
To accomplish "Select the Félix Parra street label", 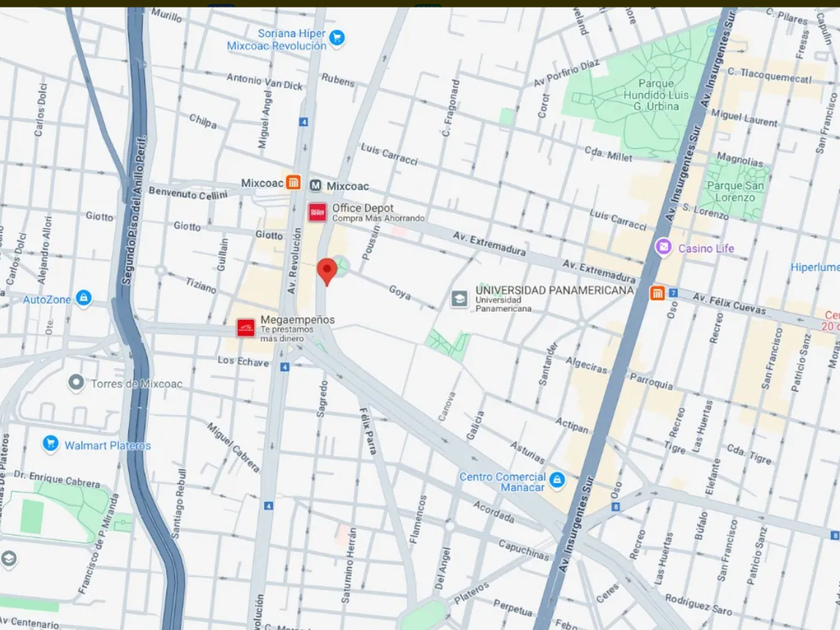I will tap(368, 431).
